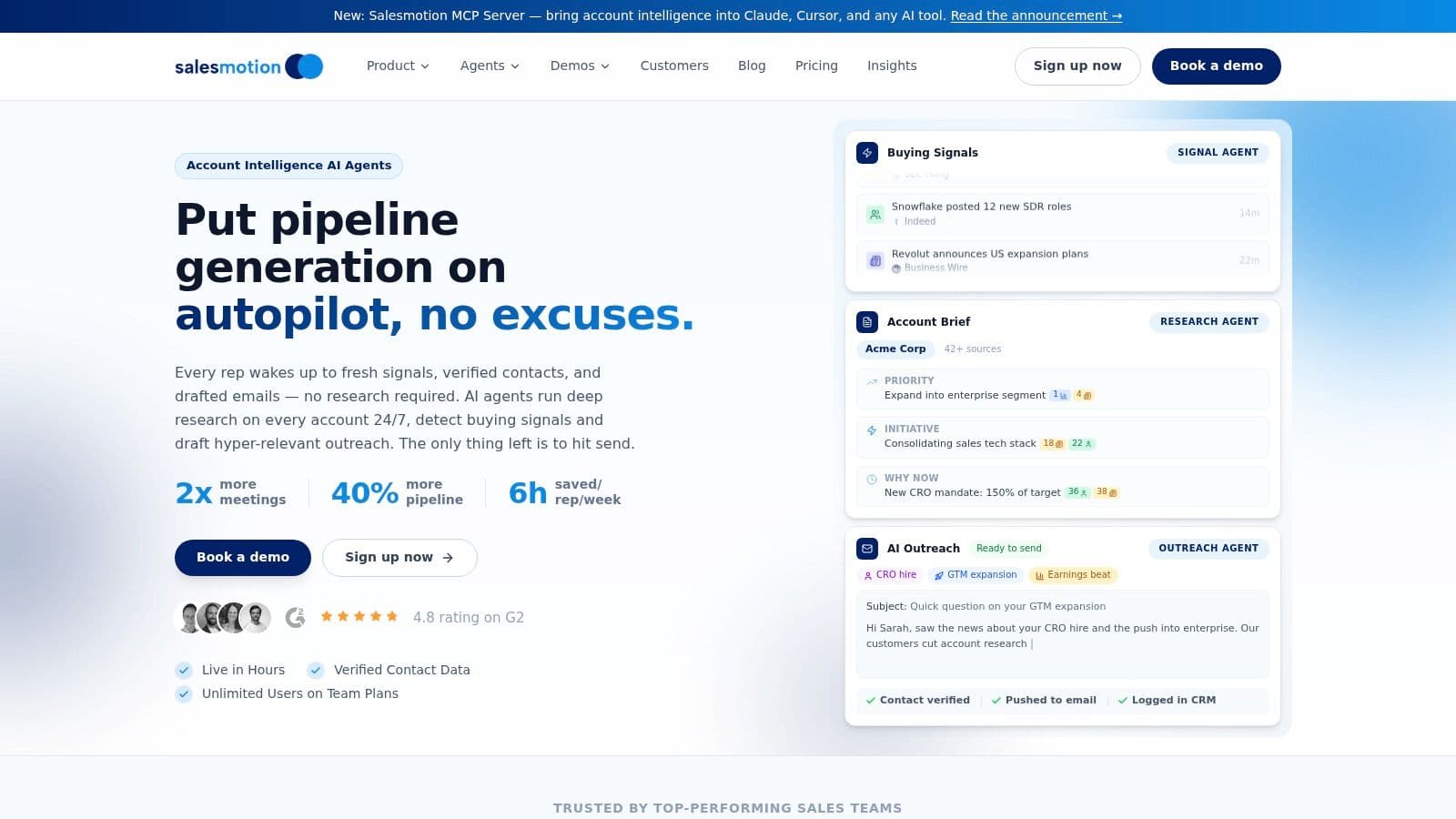Click the Contact verified checkmark
This screenshot has height=819, width=1456.
(x=871, y=700)
